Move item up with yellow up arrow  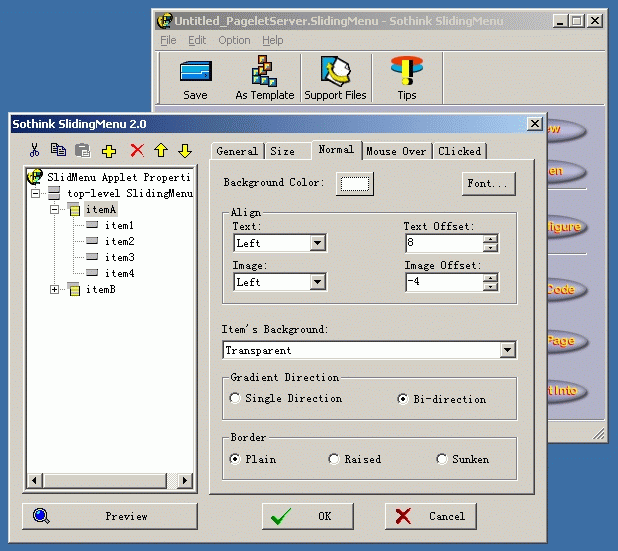point(161,150)
